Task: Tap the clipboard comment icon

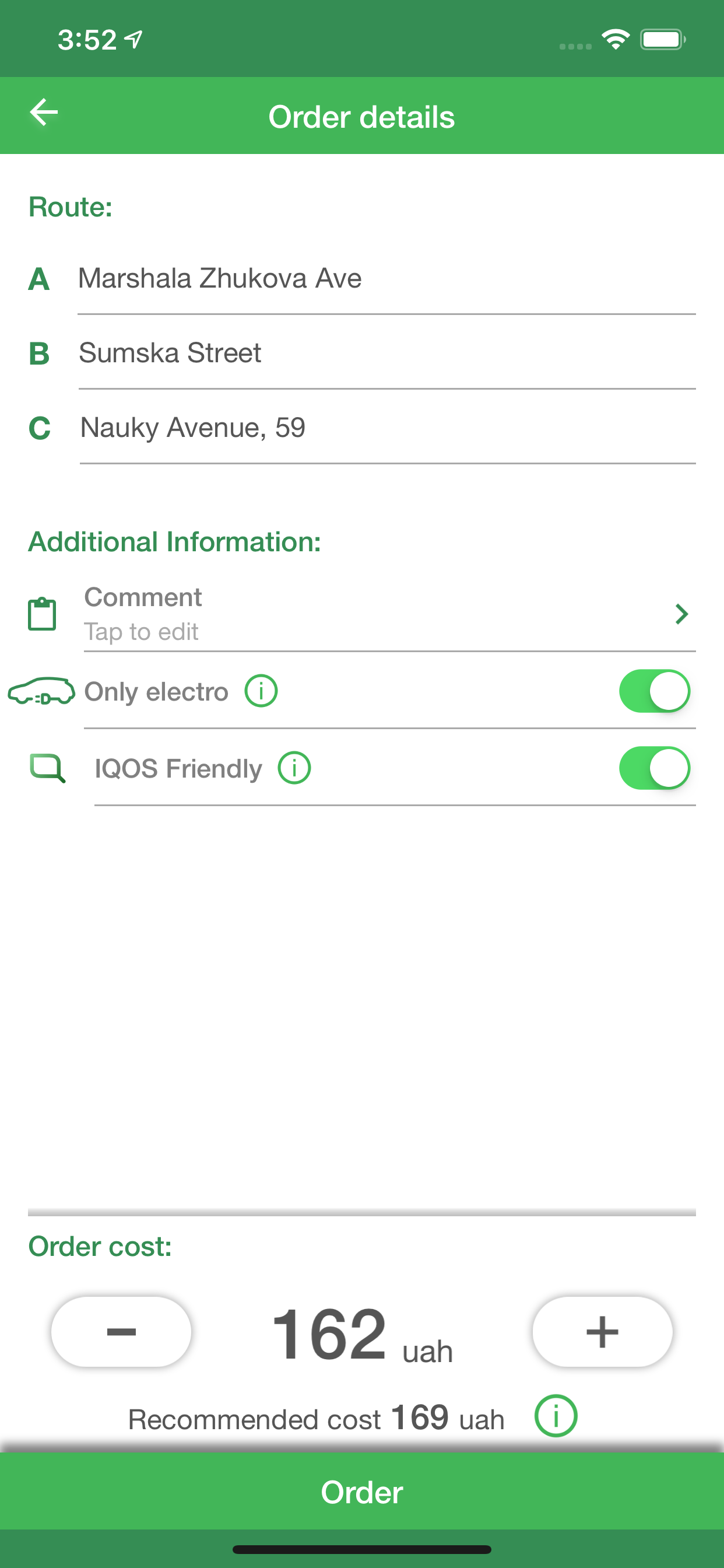Action: (42, 614)
